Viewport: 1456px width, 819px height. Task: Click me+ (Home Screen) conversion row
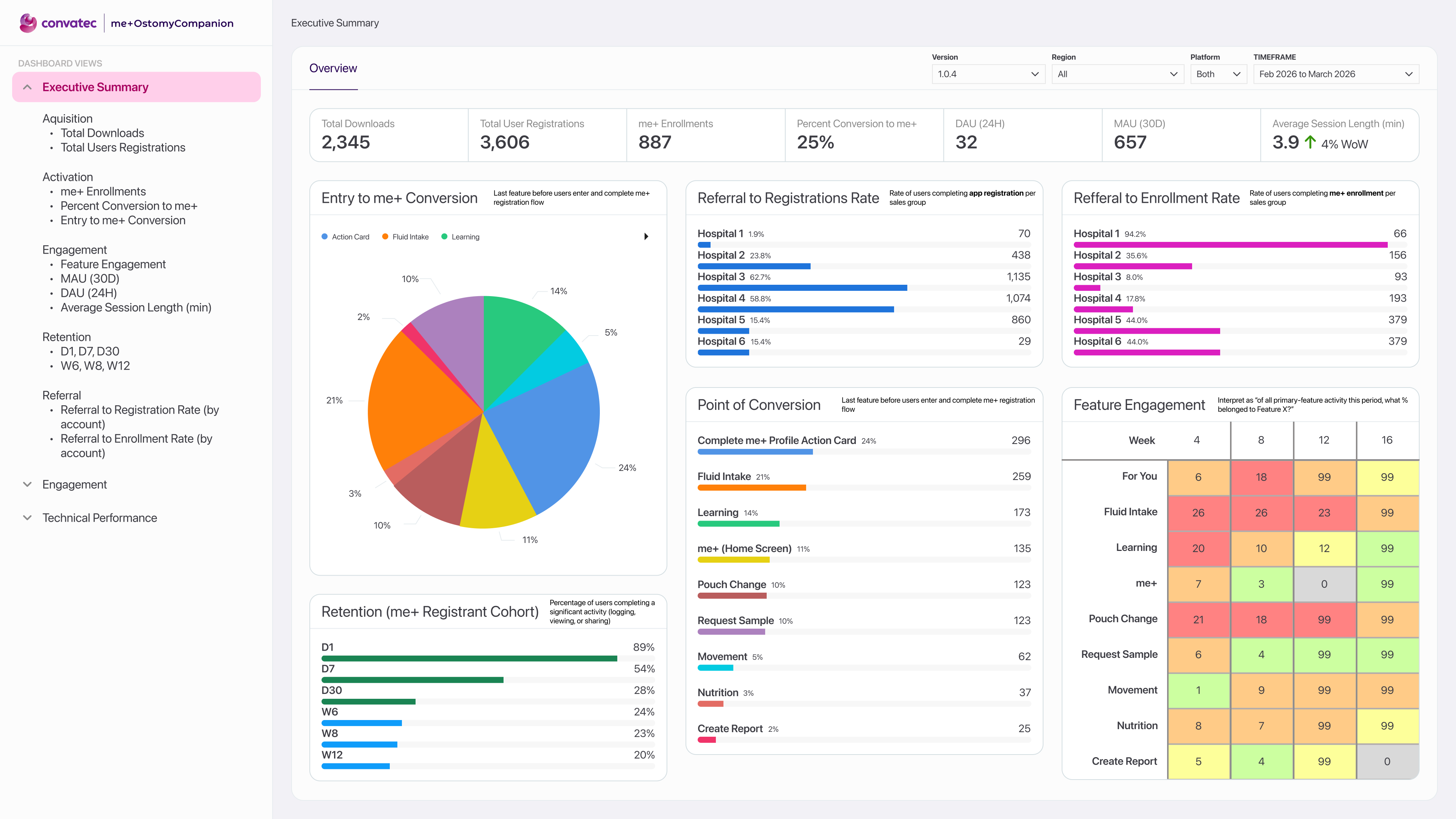coord(864,552)
